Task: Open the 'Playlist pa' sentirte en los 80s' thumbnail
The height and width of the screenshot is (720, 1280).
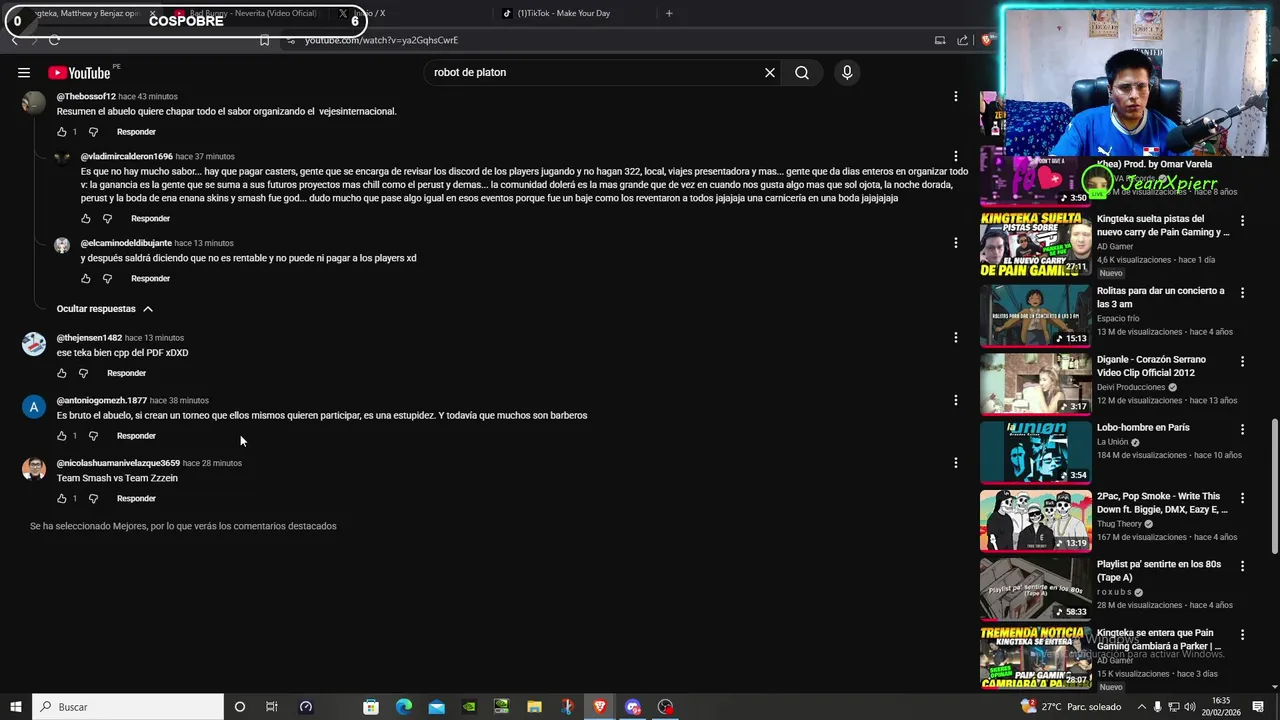Action: 1035,589
